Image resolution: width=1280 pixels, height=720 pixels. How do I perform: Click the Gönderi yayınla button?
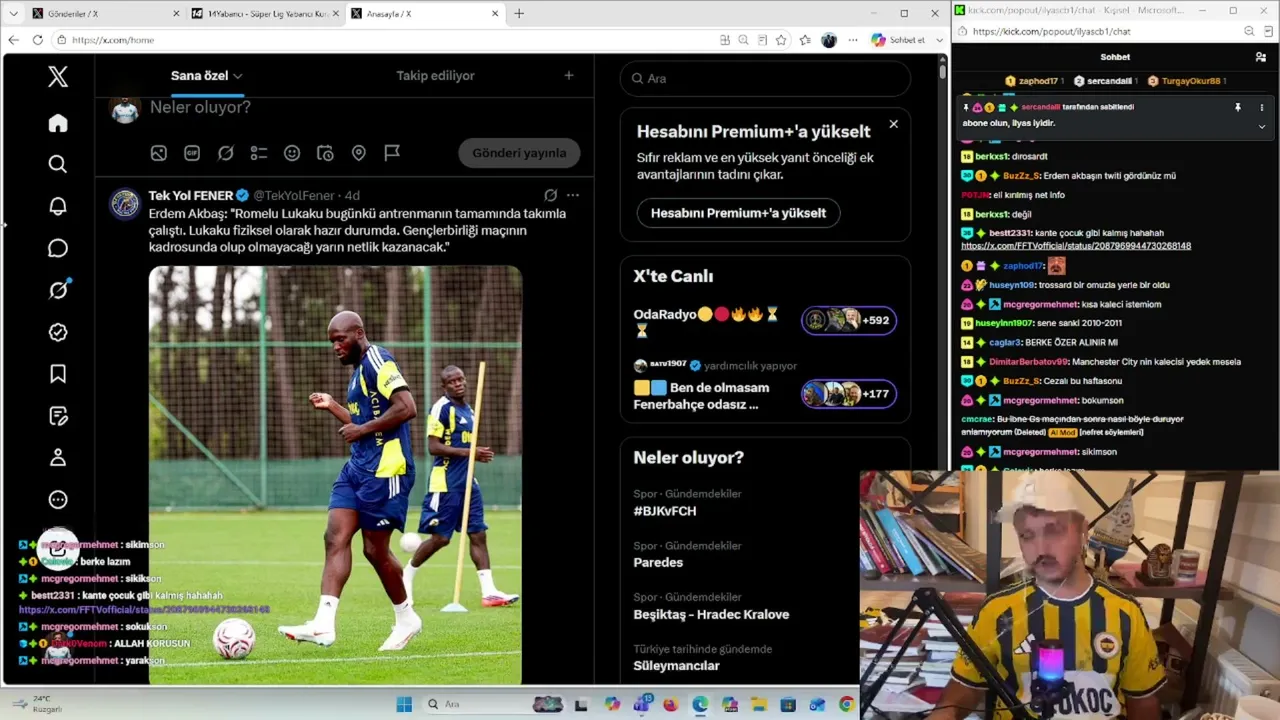click(519, 153)
